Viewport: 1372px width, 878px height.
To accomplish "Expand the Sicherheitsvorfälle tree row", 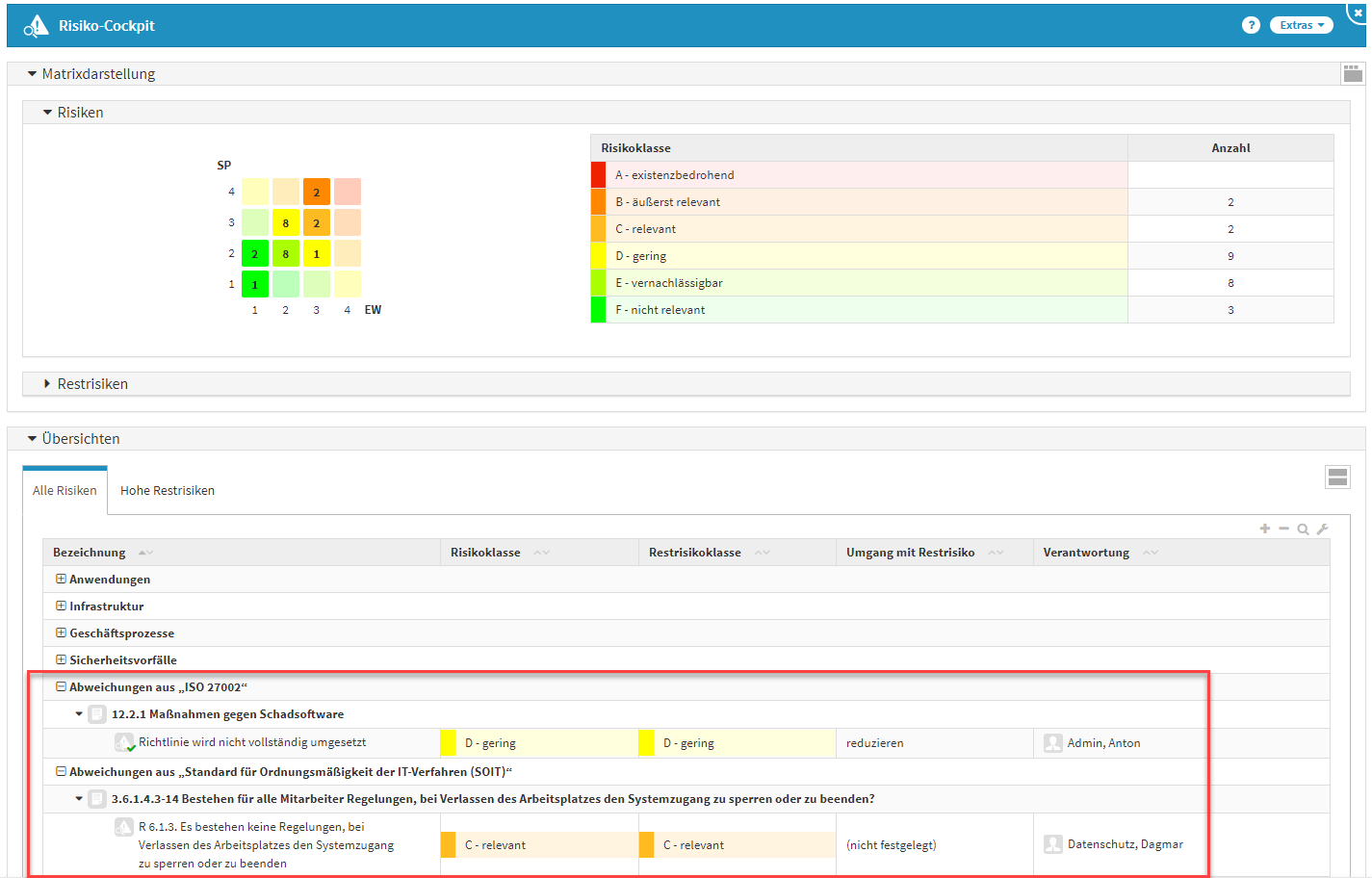I will (61, 660).
